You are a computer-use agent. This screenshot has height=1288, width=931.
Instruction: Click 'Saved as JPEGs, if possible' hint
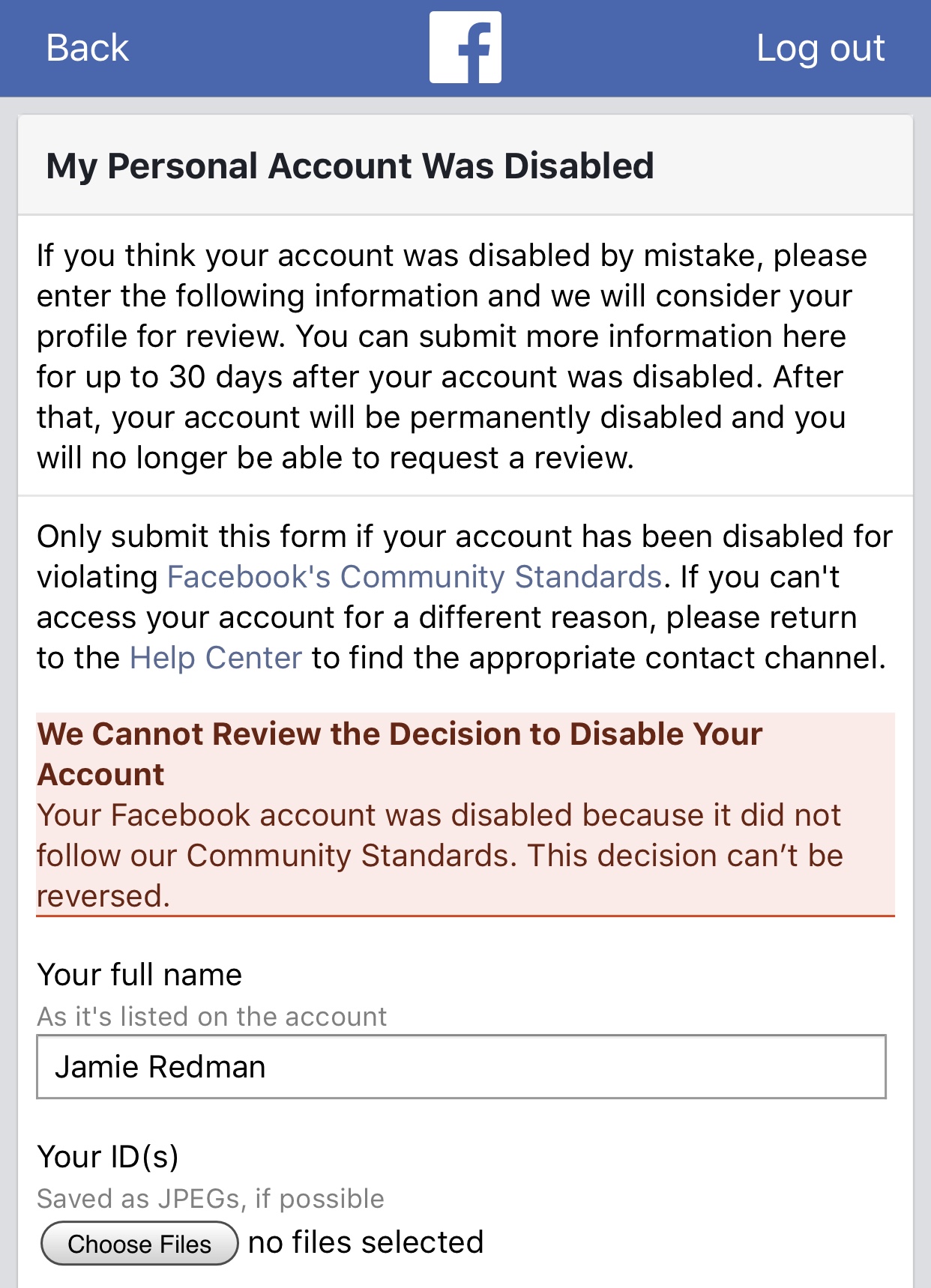(x=211, y=1199)
